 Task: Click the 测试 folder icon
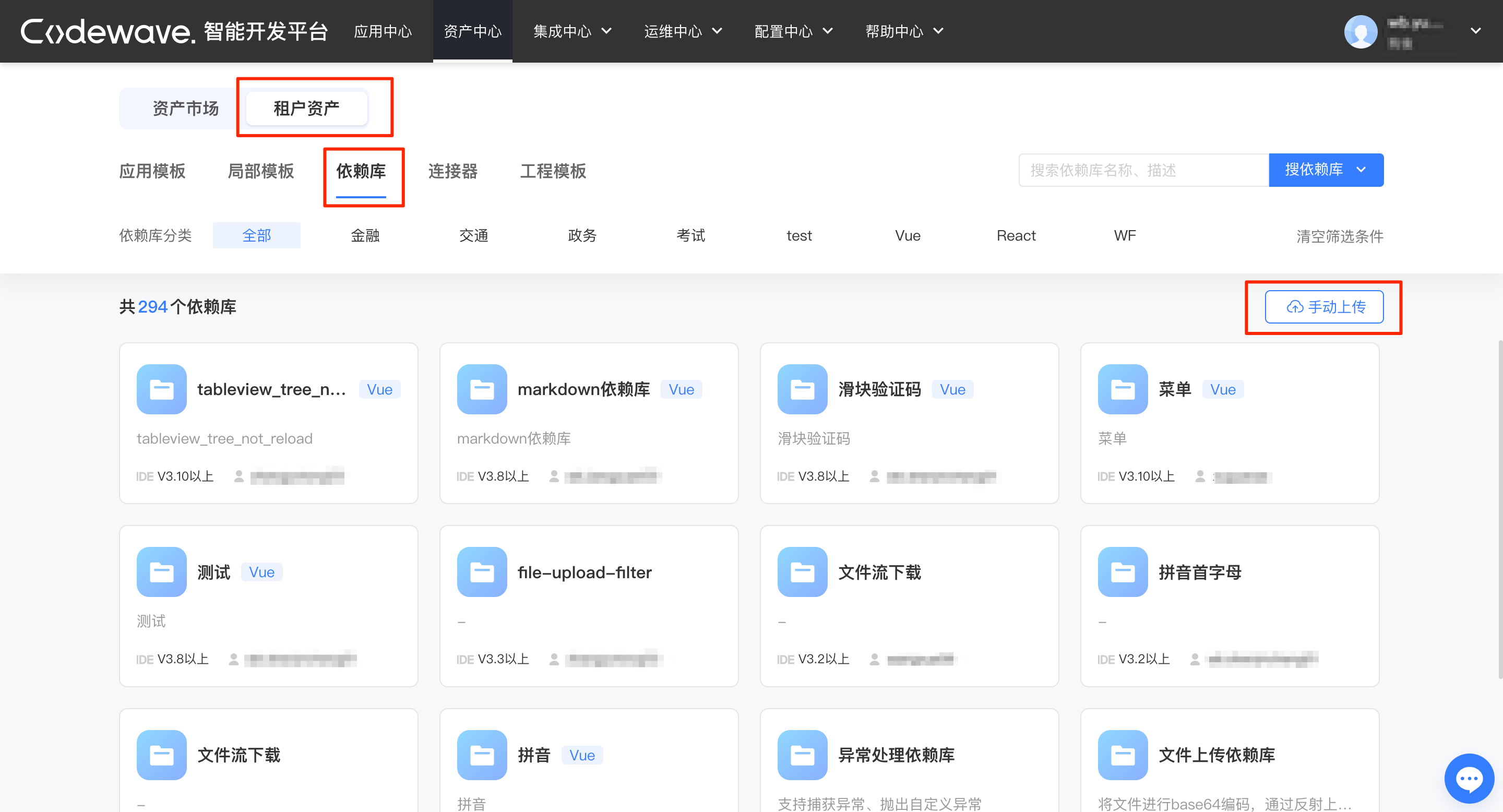coord(162,571)
